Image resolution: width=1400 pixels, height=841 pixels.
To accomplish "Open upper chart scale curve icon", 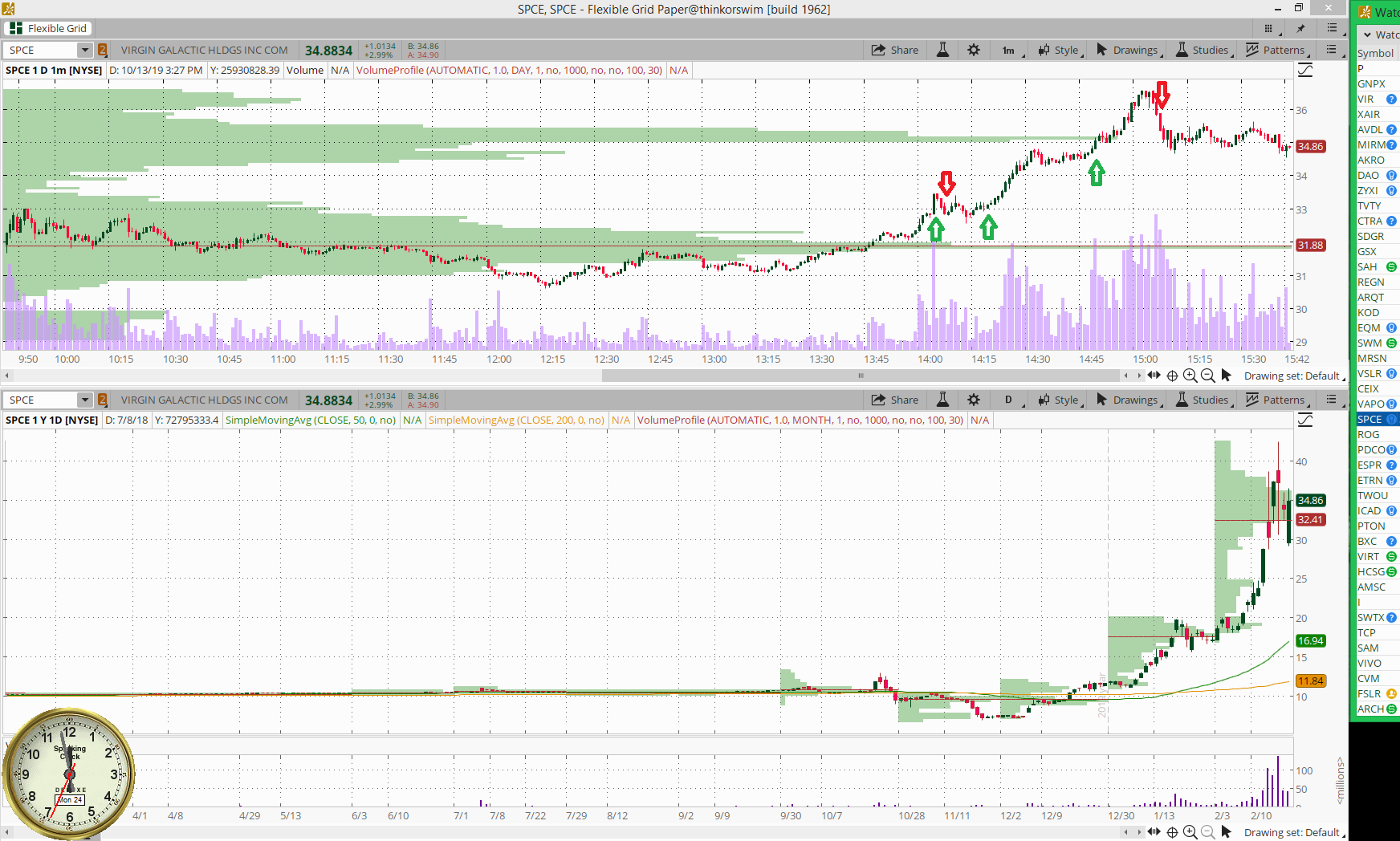I will [1305, 71].
